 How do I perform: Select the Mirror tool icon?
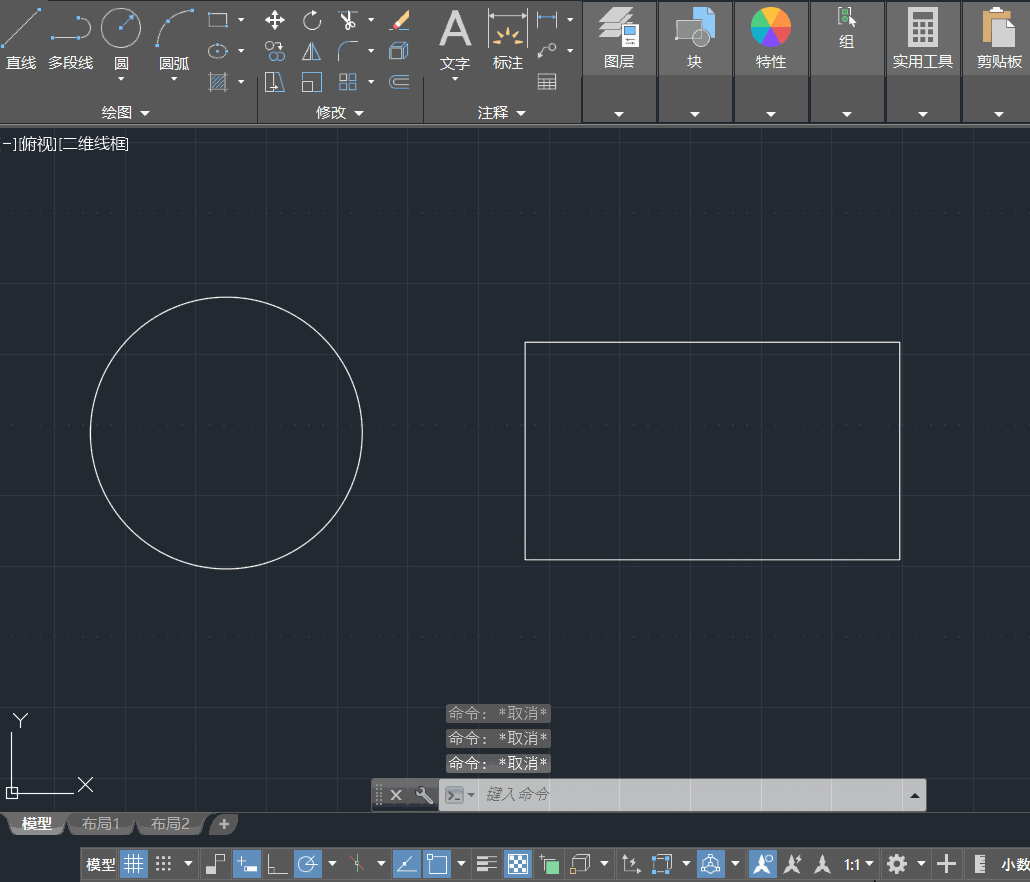pos(311,51)
